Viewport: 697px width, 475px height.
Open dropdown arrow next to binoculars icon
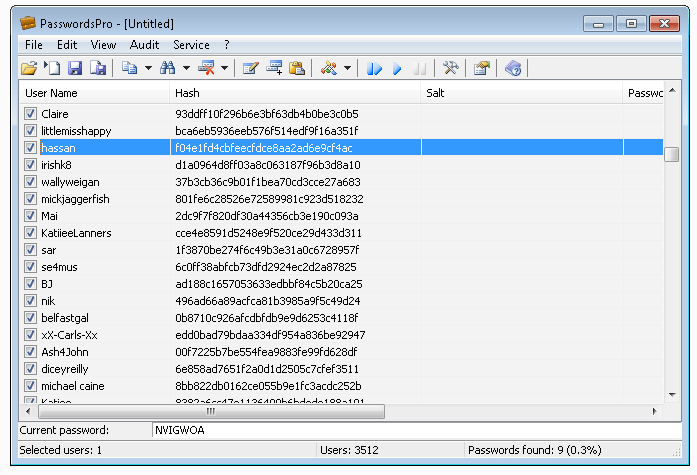[x=186, y=68]
